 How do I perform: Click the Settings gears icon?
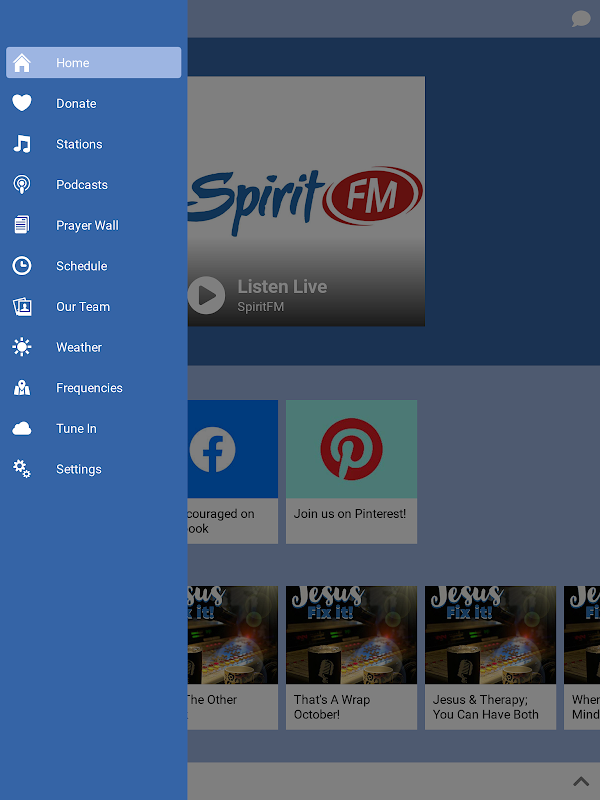click(22, 469)
